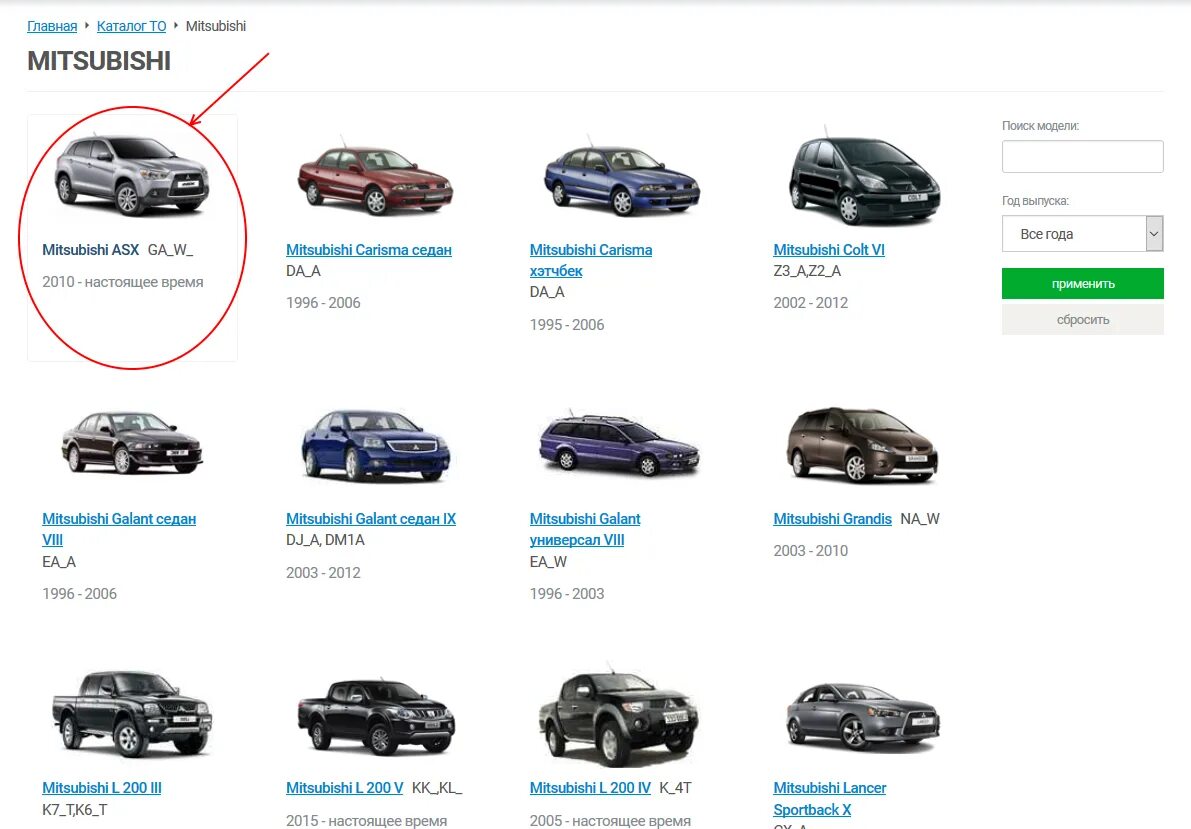The height and width of the screenshot is (829, 1191).
Task: Open Mitsubishi Grandis link
Action: [x=832, y=518]
